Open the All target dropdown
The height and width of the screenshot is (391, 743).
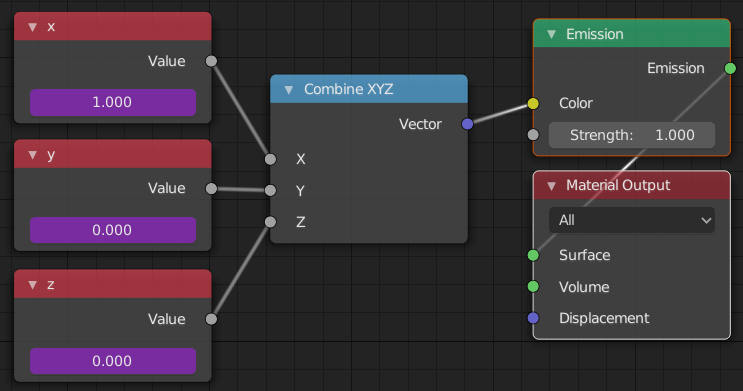click(632, 220)
